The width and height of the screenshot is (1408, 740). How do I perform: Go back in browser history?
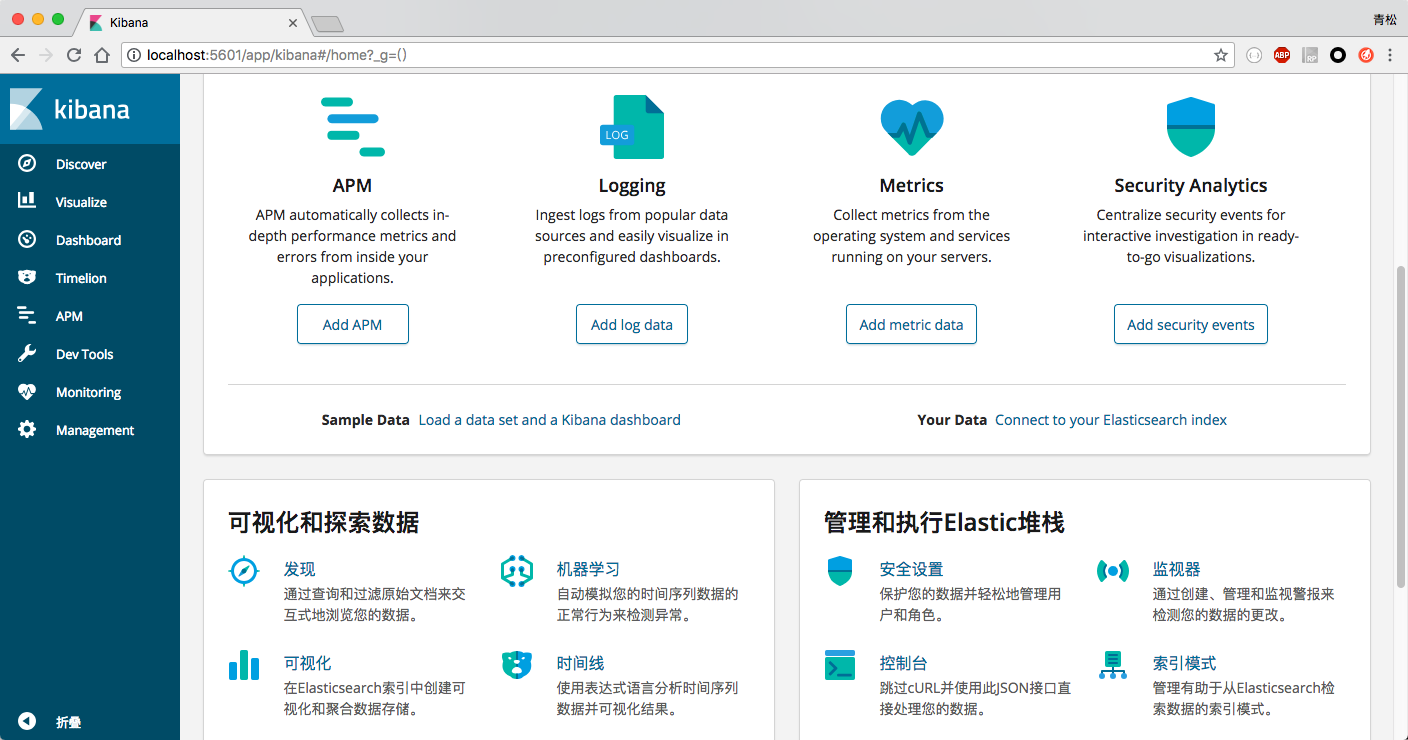tap(18, 55)
